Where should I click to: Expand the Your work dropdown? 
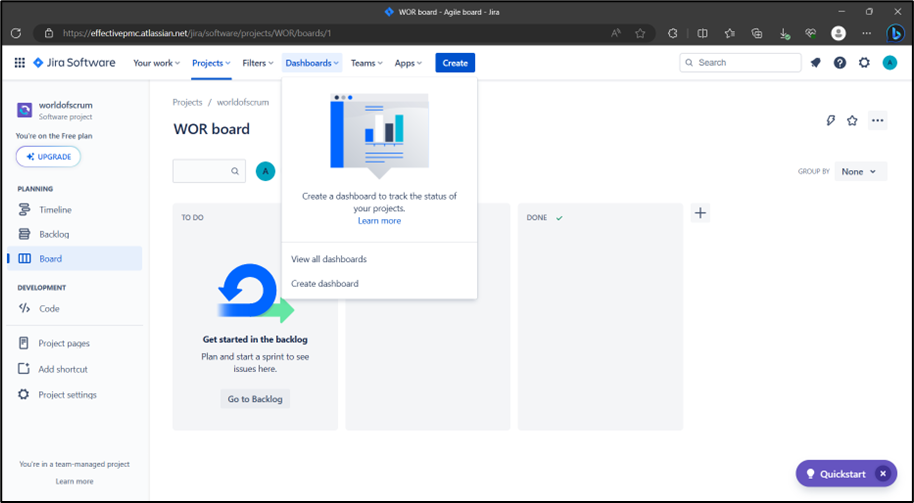[x=156, y=63]
